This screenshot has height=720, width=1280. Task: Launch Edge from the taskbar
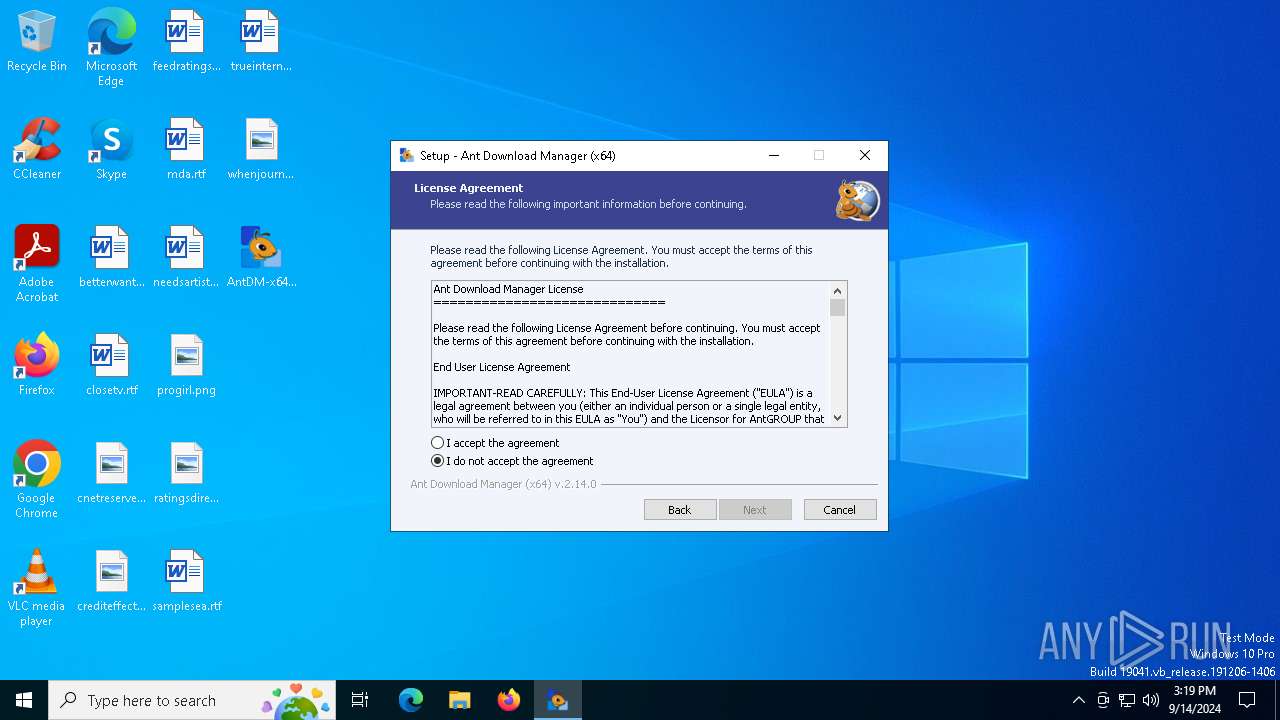pyautogui.click(x=411, y=700)
